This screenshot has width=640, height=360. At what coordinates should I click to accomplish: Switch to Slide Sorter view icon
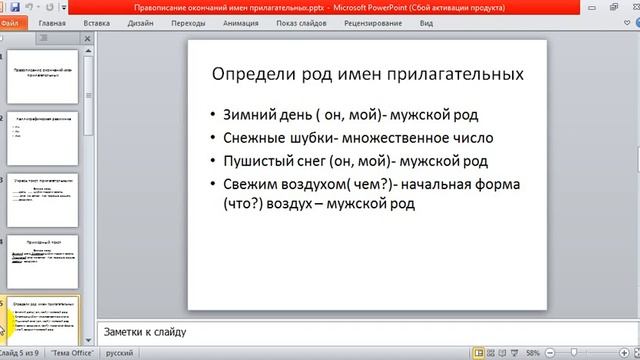491,353
